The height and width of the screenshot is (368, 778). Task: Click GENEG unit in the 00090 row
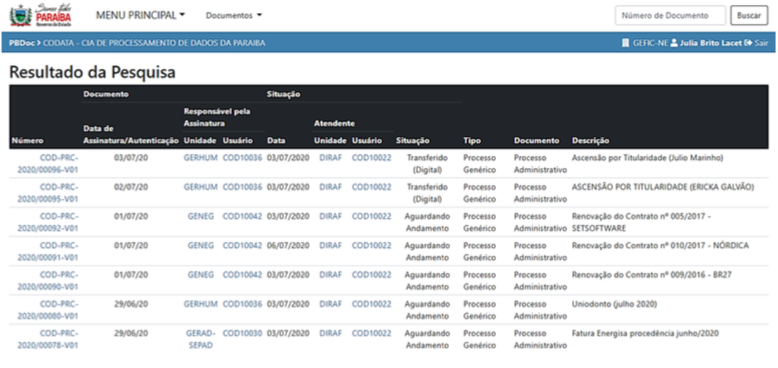click(200, 275)
